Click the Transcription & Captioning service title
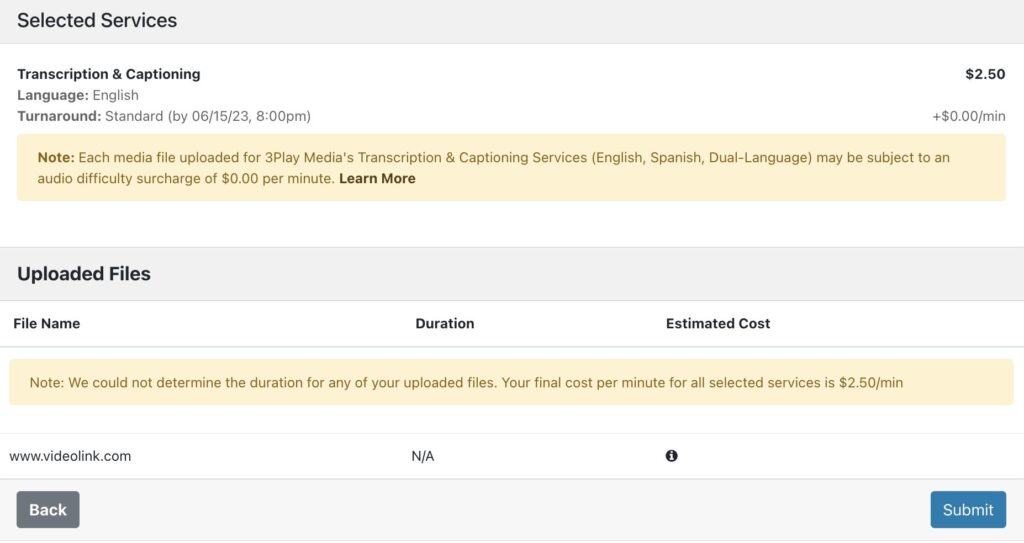The image size is (1024, 543). [x=109, y=74]
